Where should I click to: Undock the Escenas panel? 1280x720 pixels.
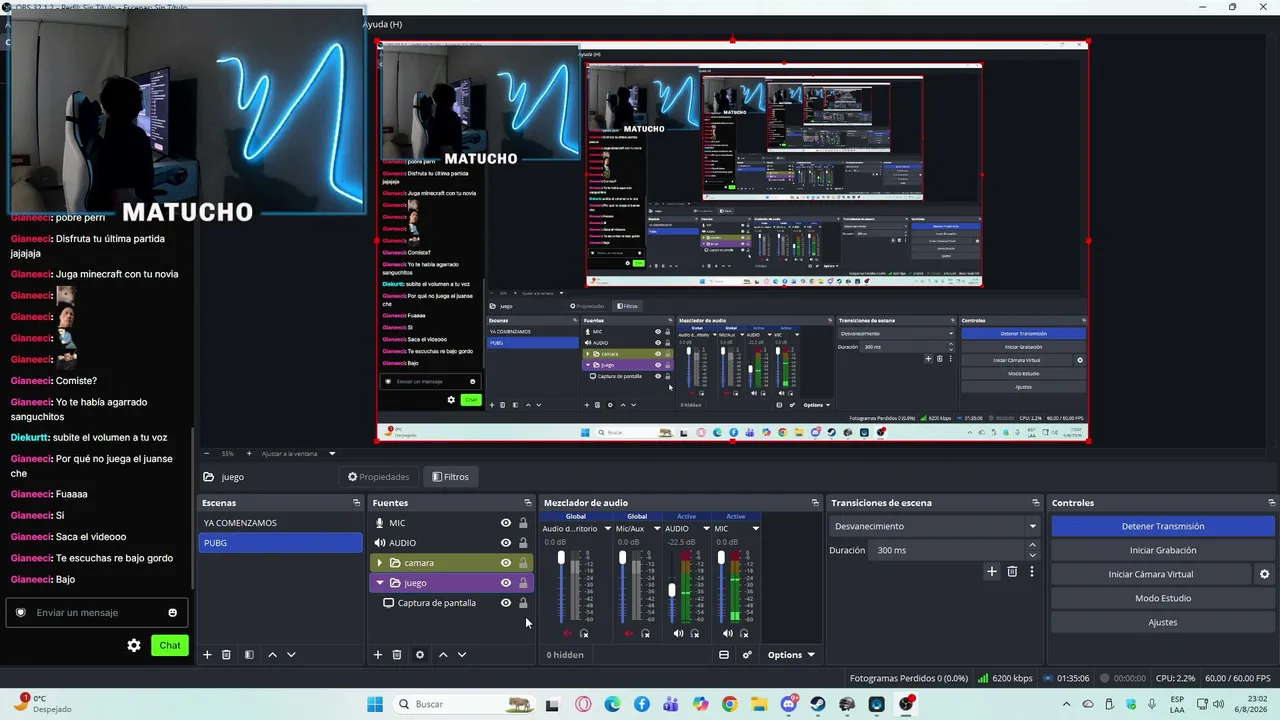click(x=356, y=503)
